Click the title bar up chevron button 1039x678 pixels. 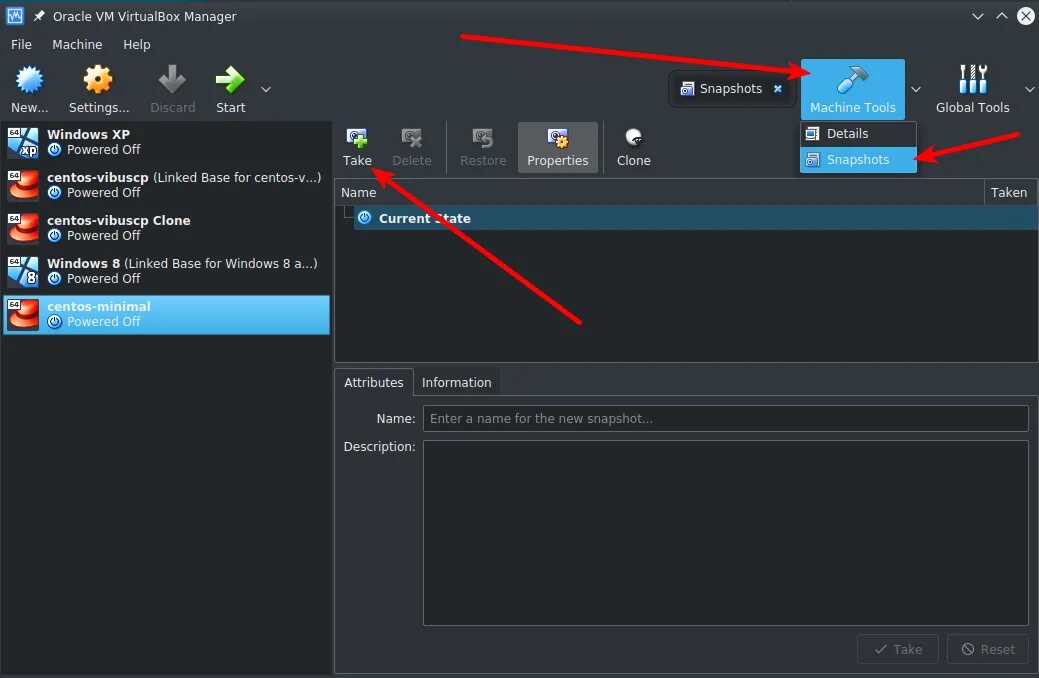[x=1001, y=17]
